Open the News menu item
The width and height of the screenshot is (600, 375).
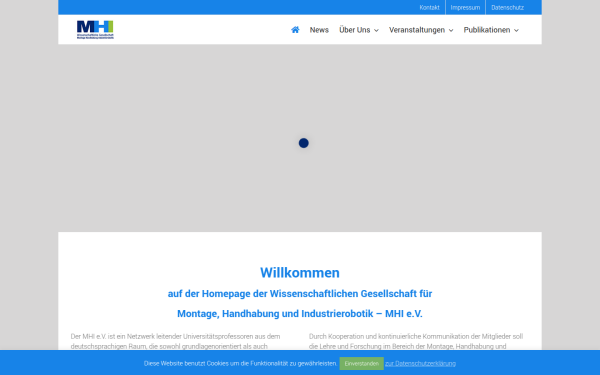click(x=319, y=30)
